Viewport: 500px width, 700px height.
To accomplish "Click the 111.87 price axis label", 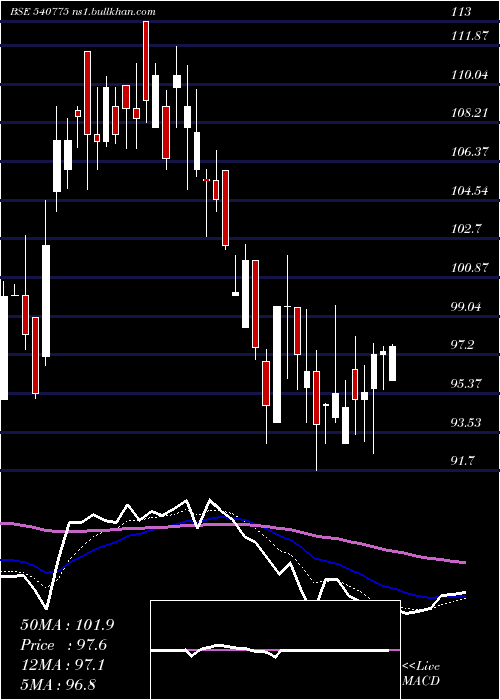I will 469,37.
